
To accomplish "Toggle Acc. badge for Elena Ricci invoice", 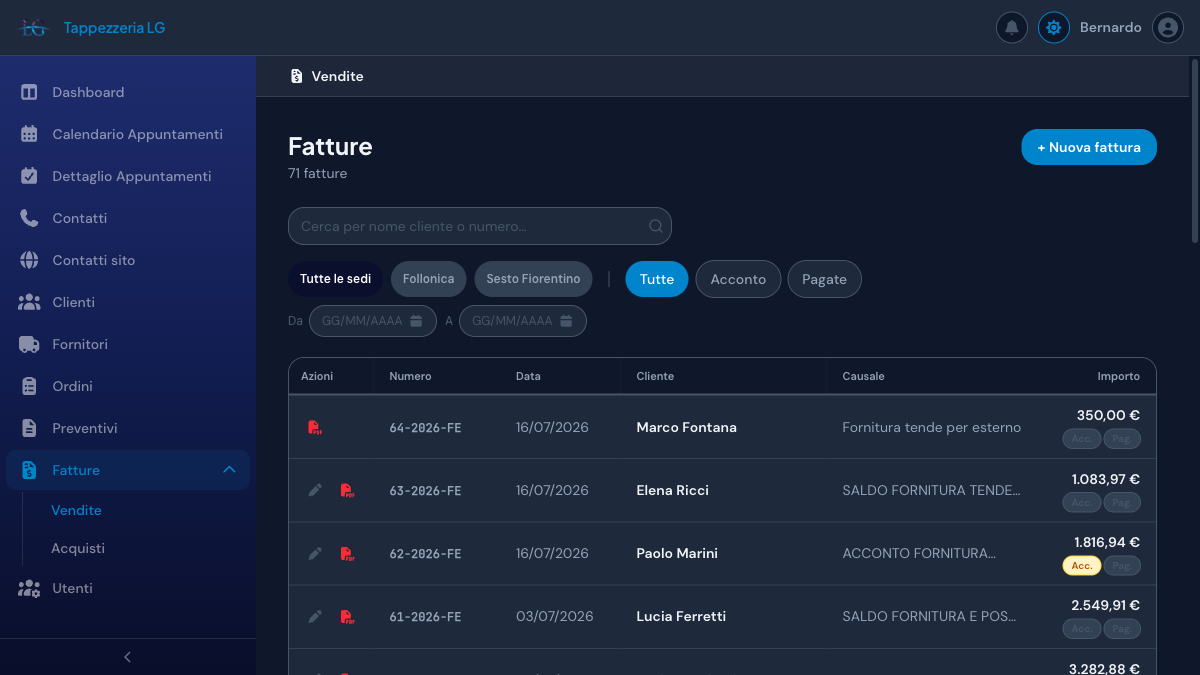I will [1082, 502].
